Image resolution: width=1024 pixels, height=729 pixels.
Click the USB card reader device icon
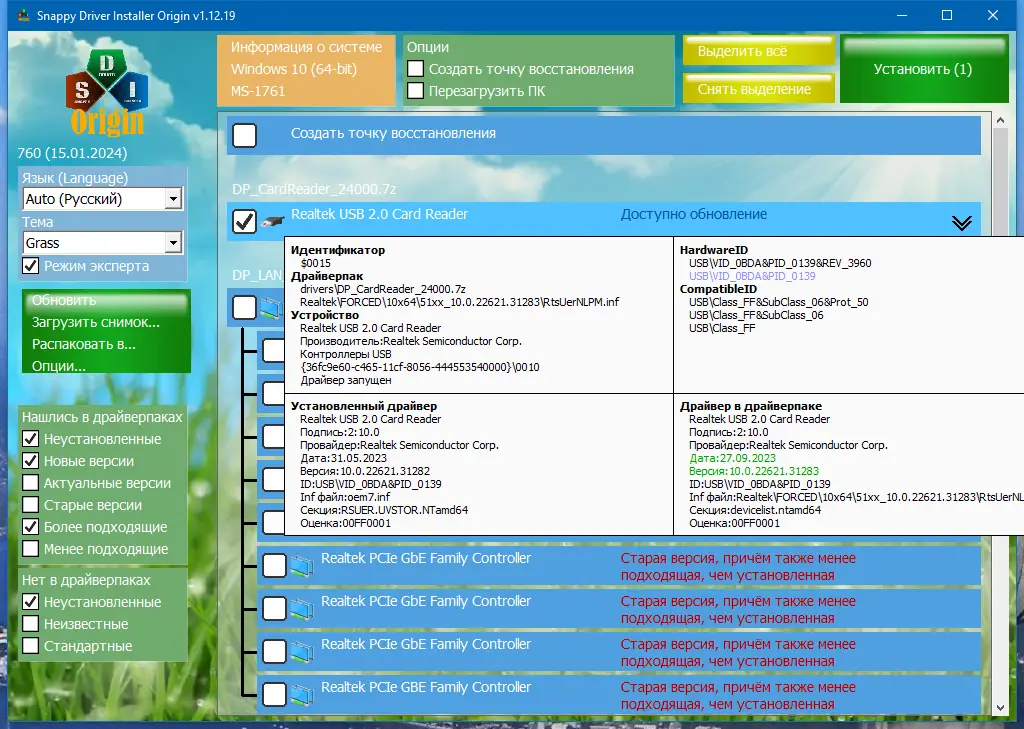pyautogui.click(x=272, y=221)
